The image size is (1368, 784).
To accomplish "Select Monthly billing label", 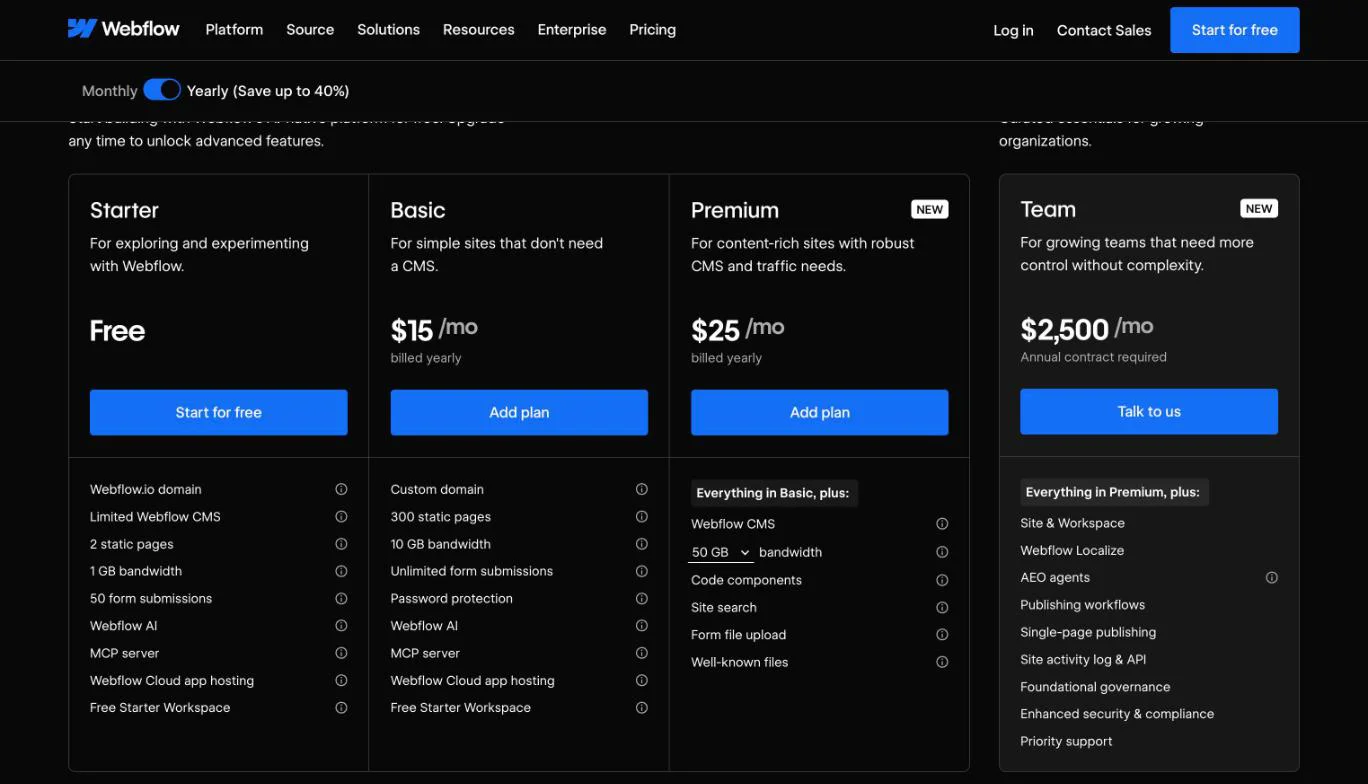I will click(109, 91).
